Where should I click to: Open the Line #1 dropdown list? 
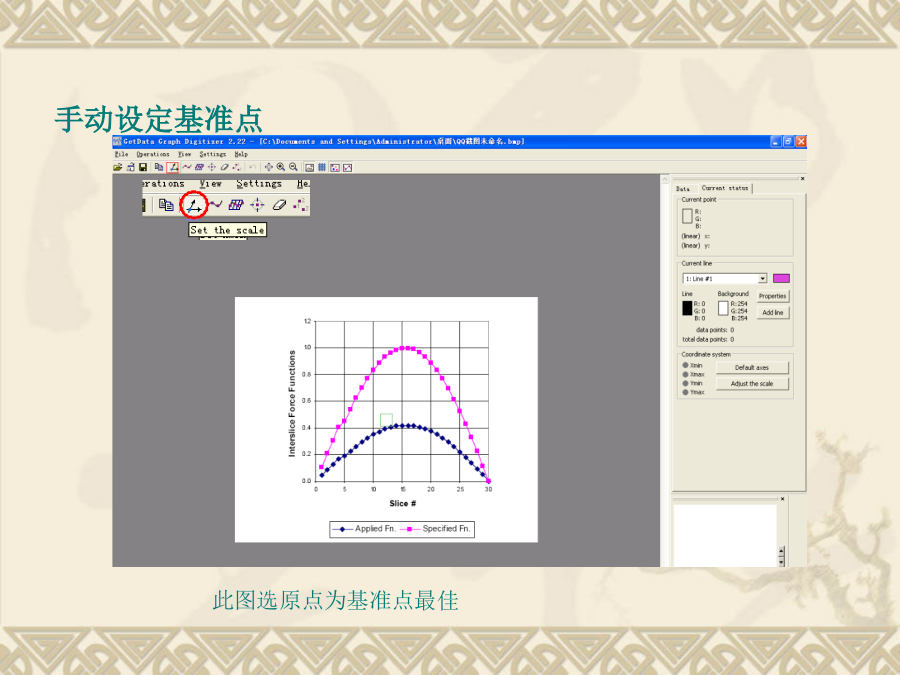tap(762, 278)
